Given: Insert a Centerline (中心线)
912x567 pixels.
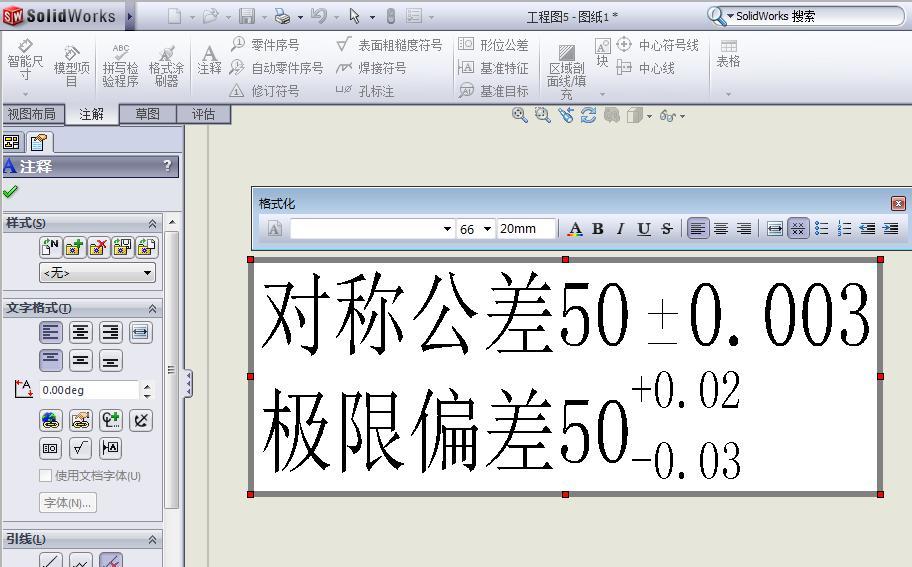Looking at the screenshot, I should 646,68.
